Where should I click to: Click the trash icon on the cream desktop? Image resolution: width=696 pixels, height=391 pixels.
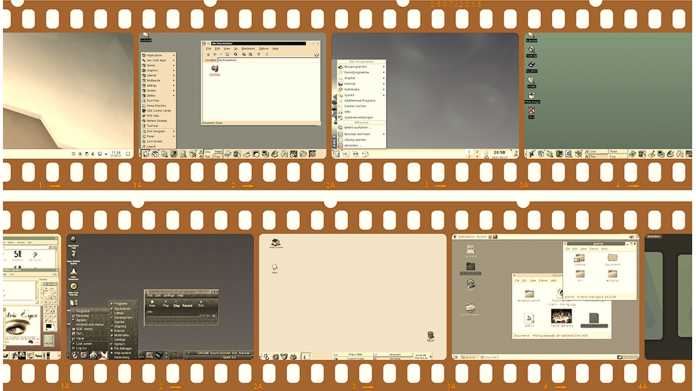[x=430, y=336]
